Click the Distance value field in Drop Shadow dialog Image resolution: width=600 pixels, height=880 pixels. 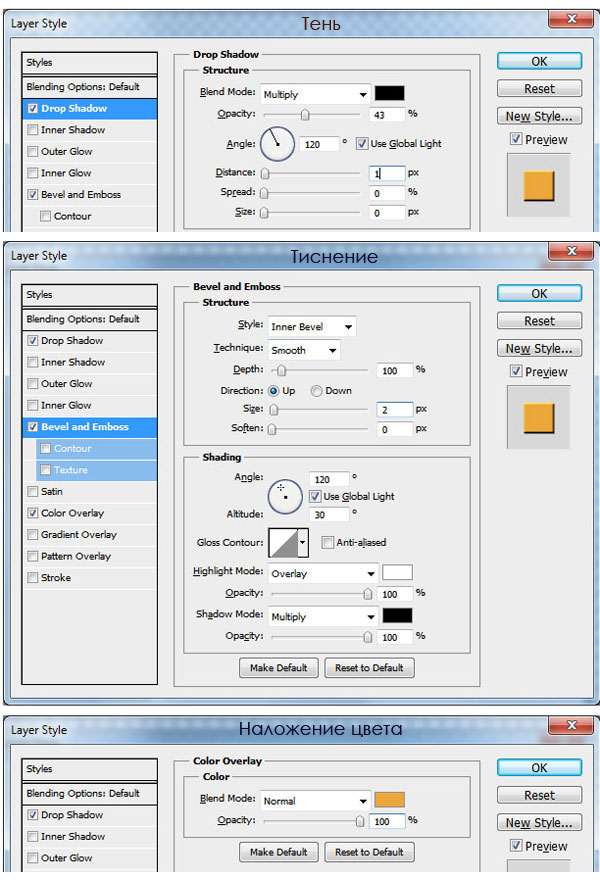[387, 173]
